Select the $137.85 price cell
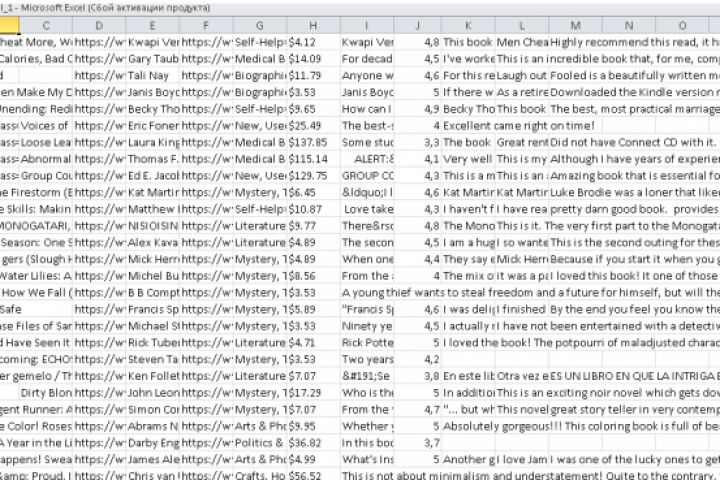The height and width of the screenshot is (480, 720). click(x=314, y=142)
